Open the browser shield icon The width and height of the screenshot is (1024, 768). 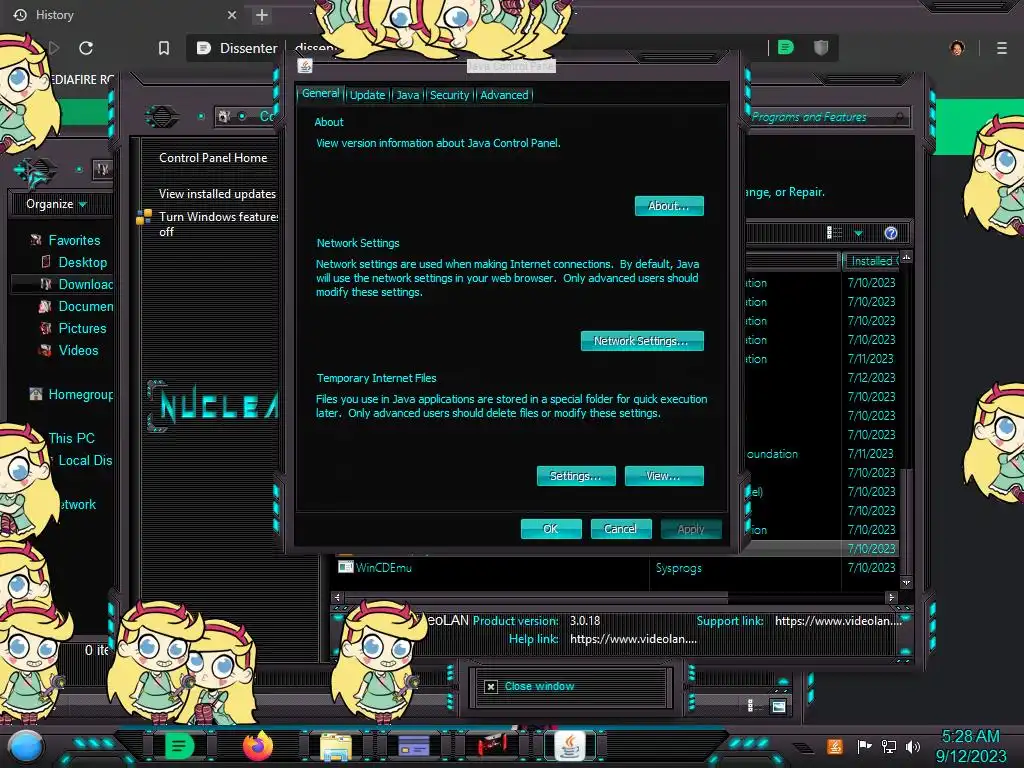tap(821, 48)
